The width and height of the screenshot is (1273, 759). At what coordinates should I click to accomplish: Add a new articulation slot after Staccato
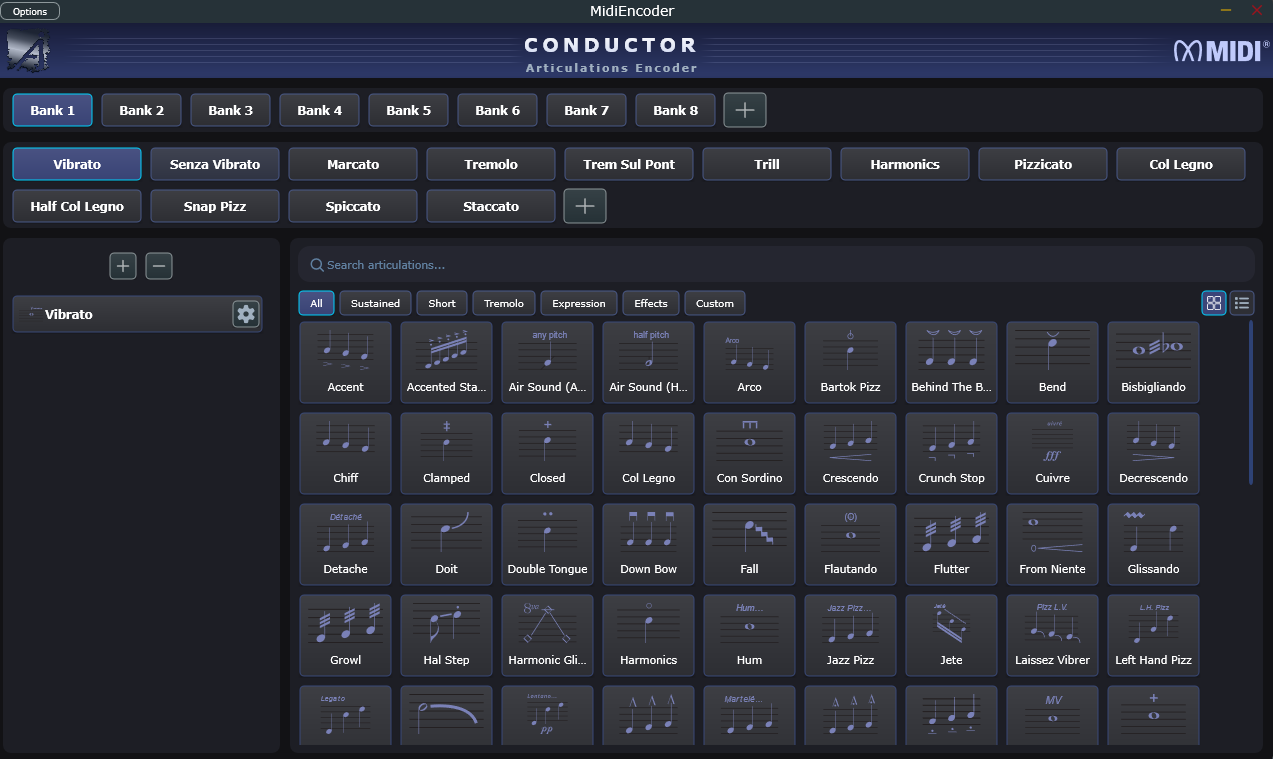585,206
